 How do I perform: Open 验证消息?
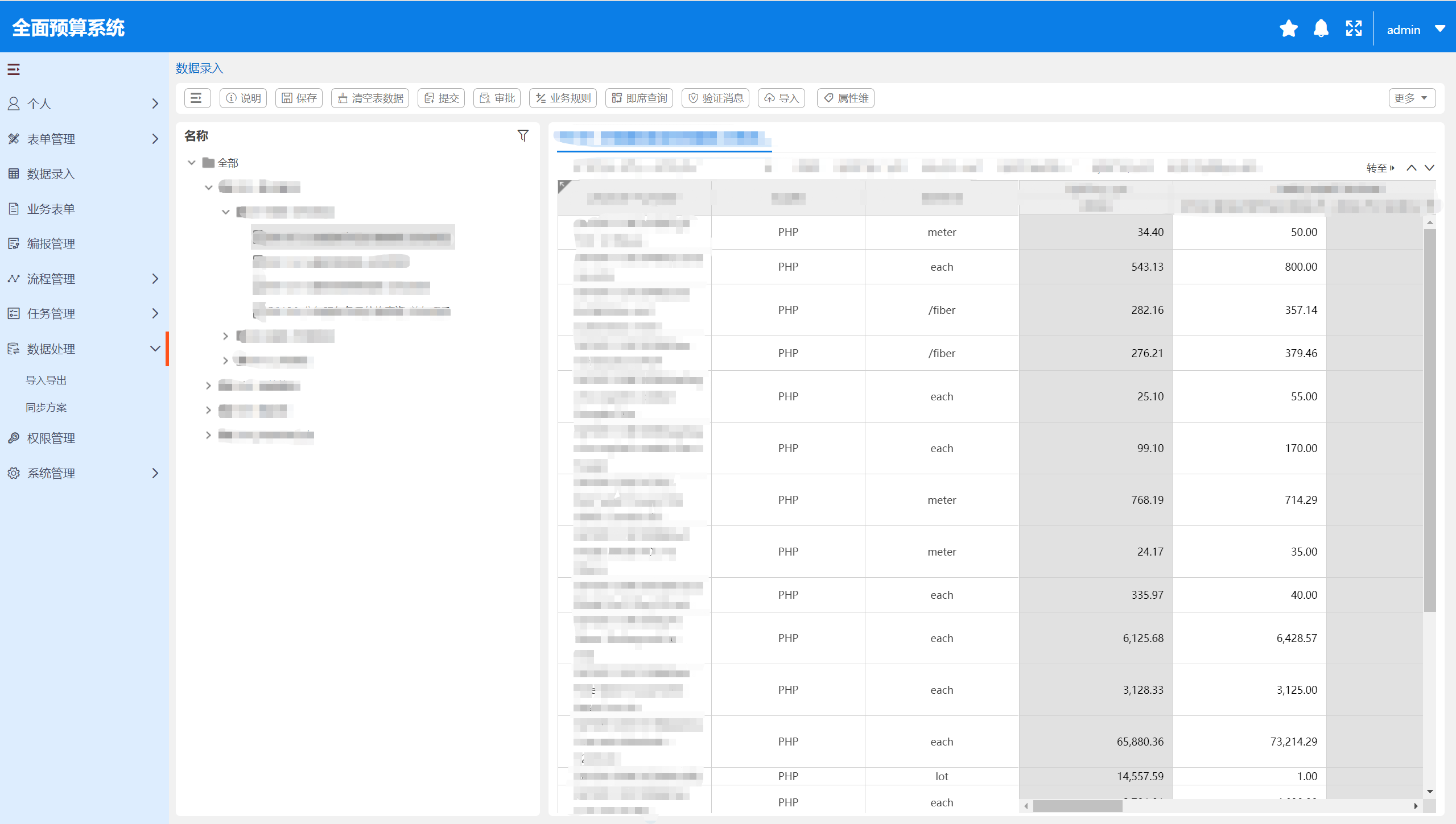[x=716, y=98]
